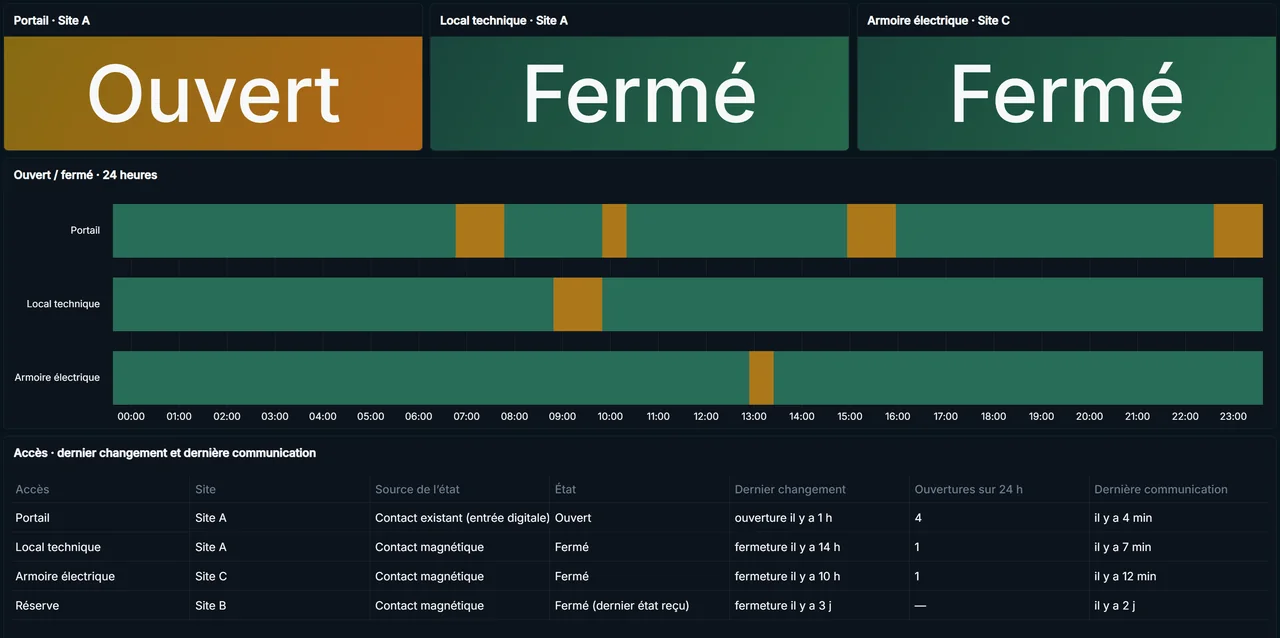This screenshot has width=1280, height=638.
Task: Click Armoire électrique's orange segment near 13:00
Action: (761, 378)
